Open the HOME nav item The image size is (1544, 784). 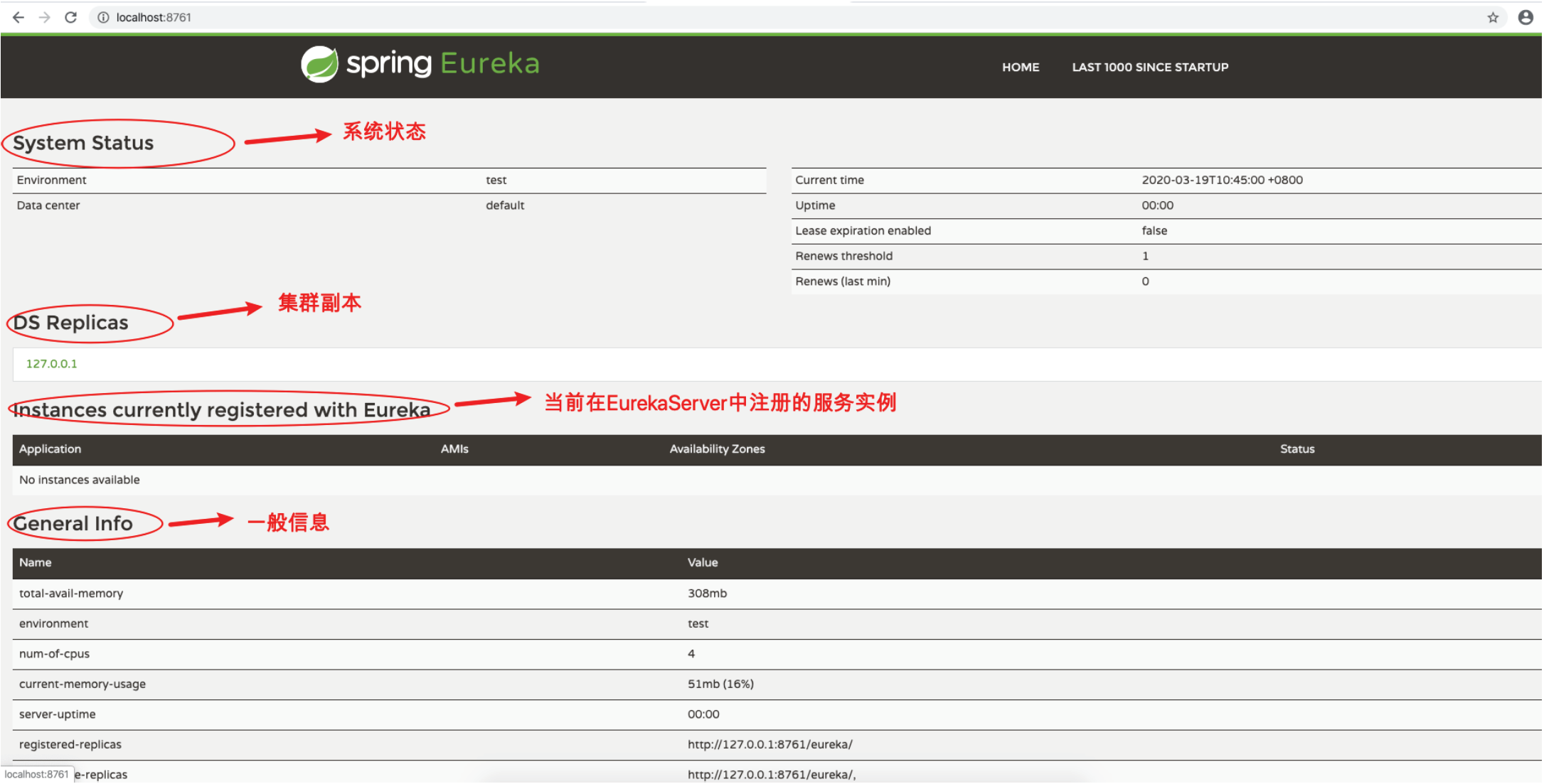pyautogui.click(x=1021, y=67)
